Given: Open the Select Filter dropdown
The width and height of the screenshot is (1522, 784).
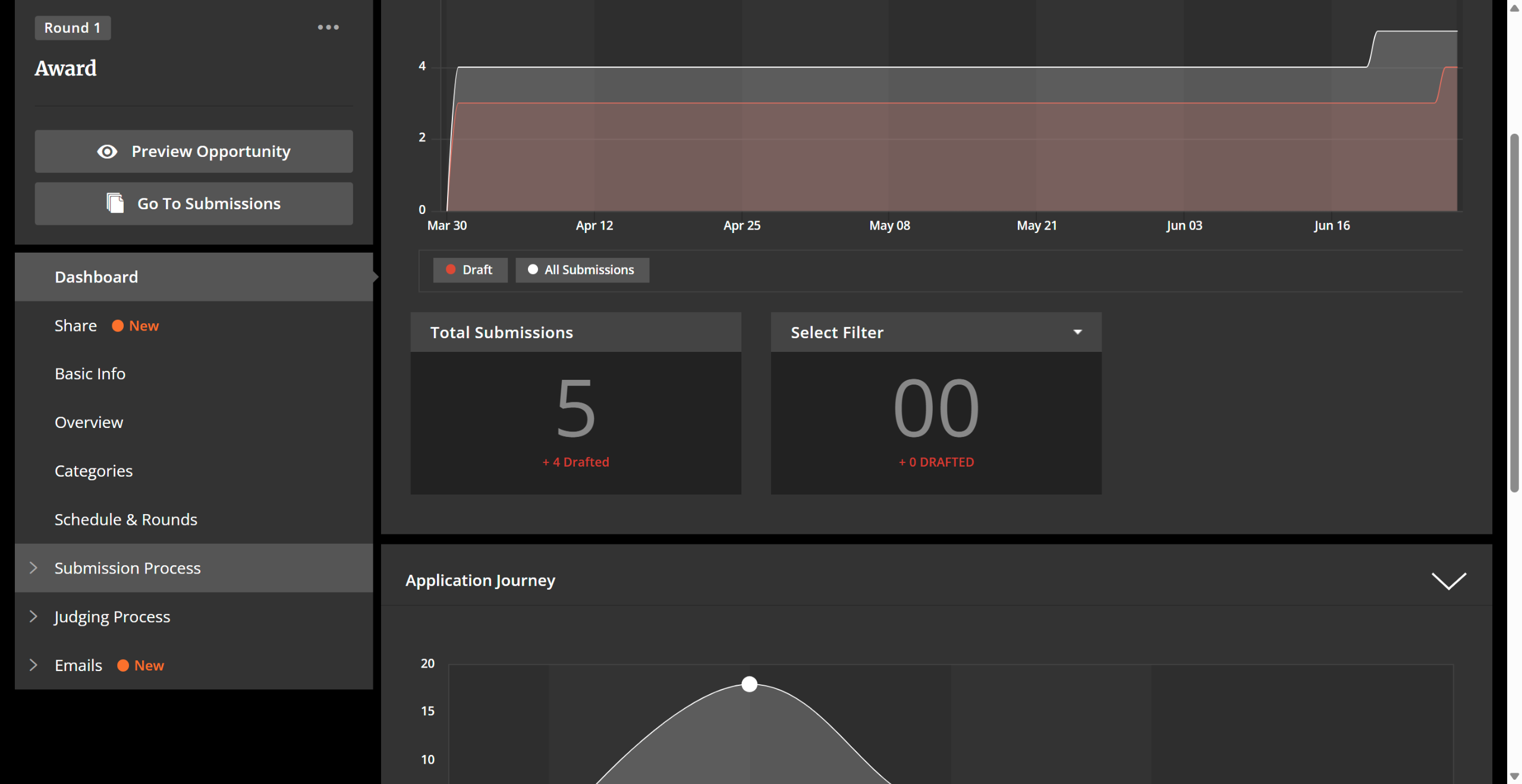Looking at the screenshot, I should (935, 332).
